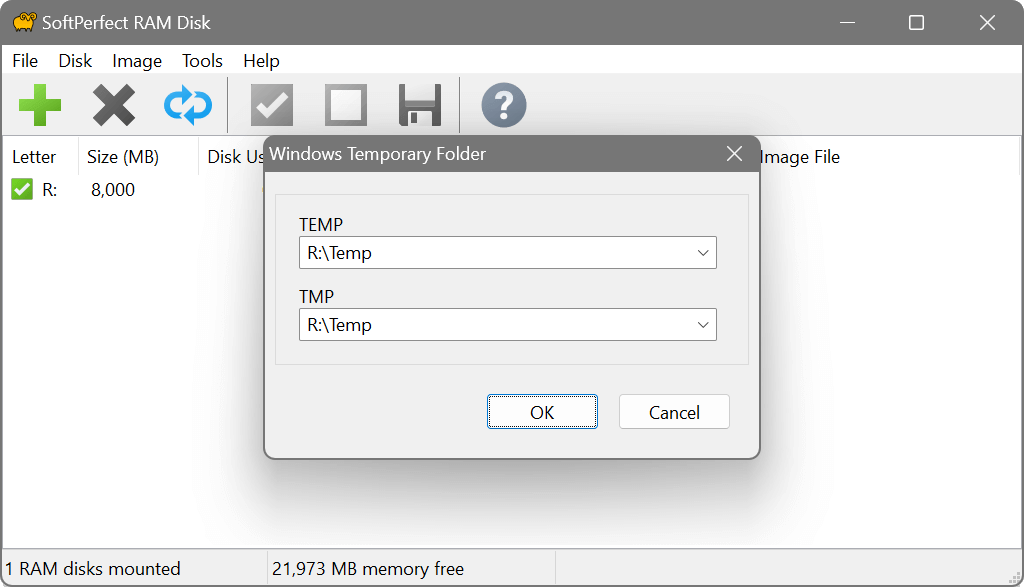Click the SoftPerfect RAM Disk app icon
Image resolution: width=1024 pixels, height=587 pixels.
click(24, 22)
